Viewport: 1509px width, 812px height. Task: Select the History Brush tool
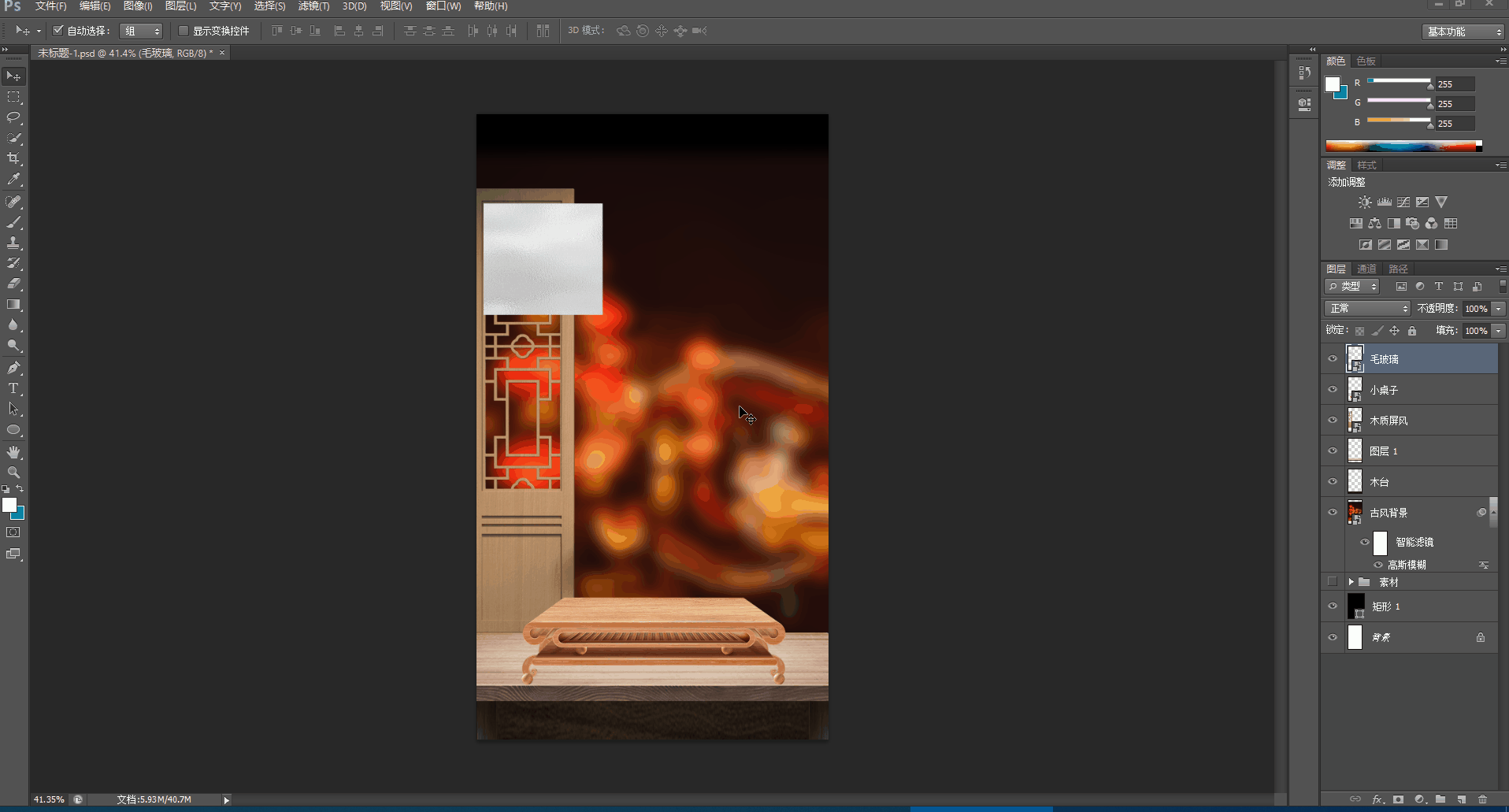point(13,263)
